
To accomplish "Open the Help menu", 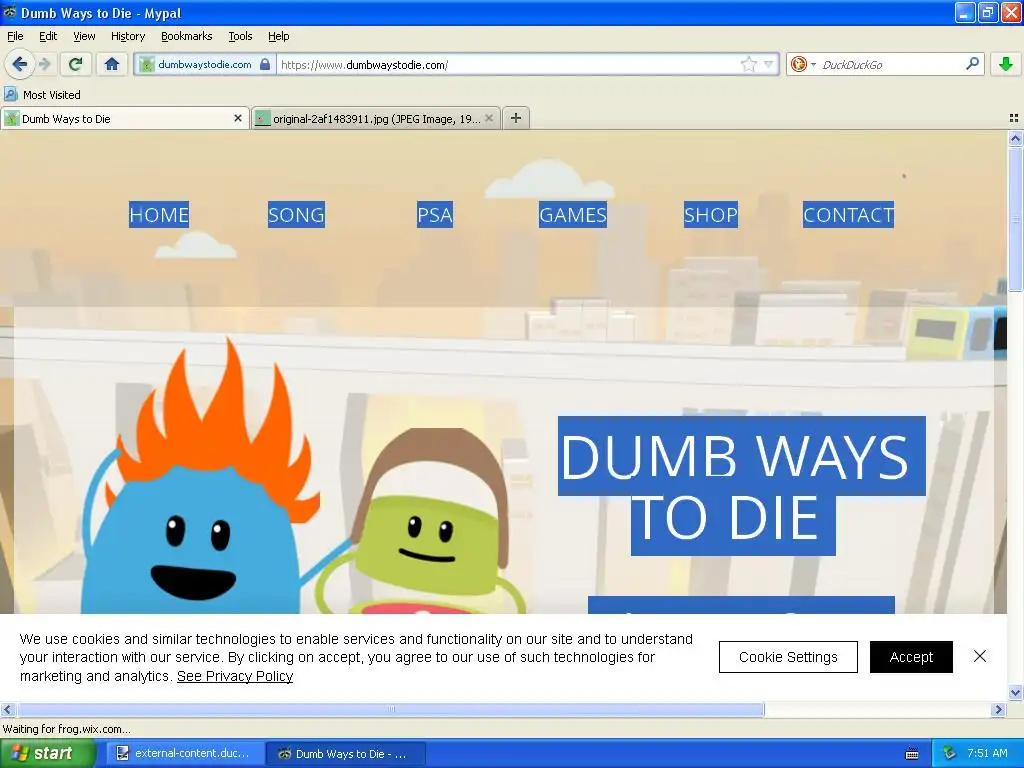I will [278, 36].
